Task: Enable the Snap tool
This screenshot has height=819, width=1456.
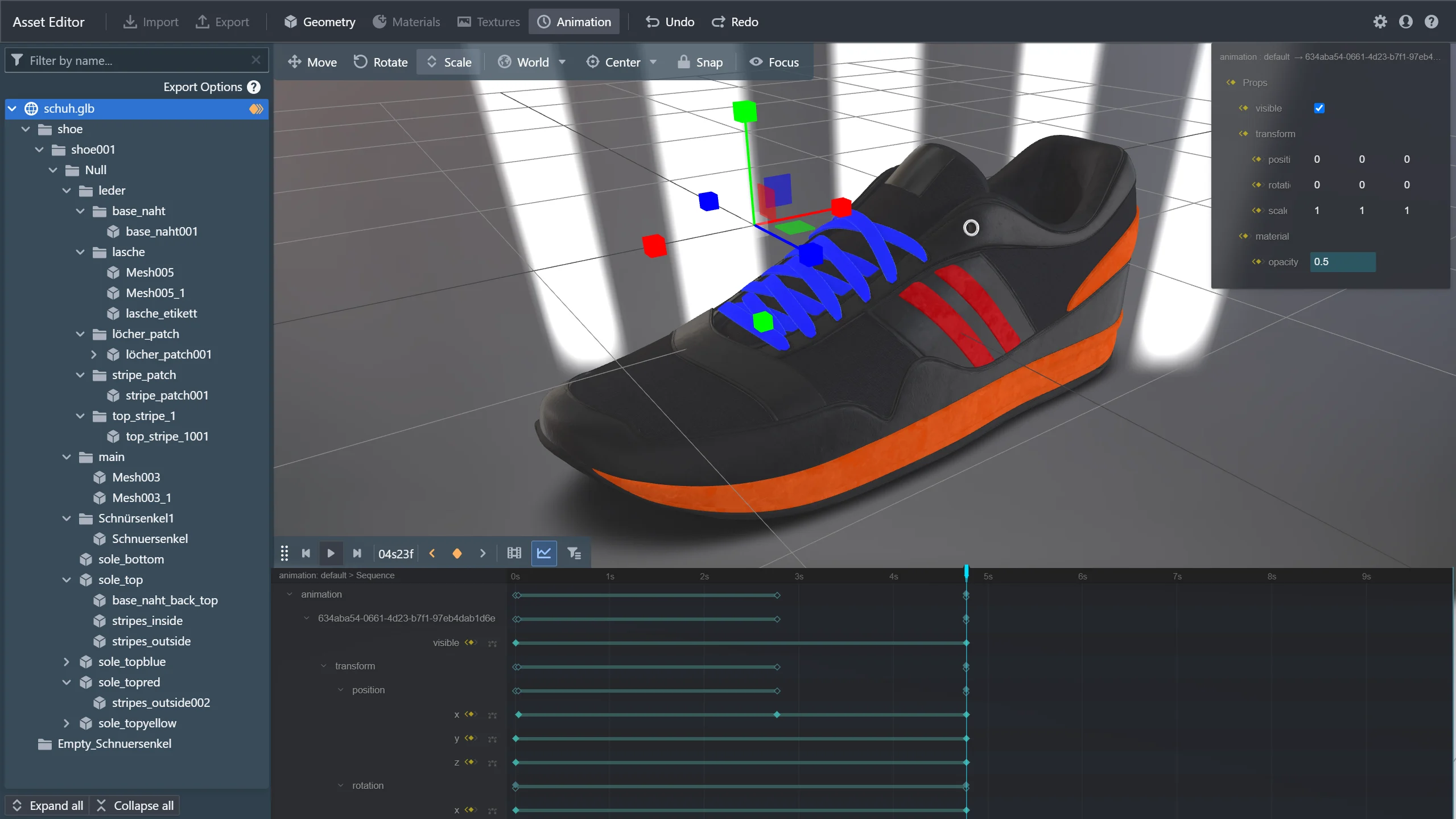Action: (x=699, y=61)
